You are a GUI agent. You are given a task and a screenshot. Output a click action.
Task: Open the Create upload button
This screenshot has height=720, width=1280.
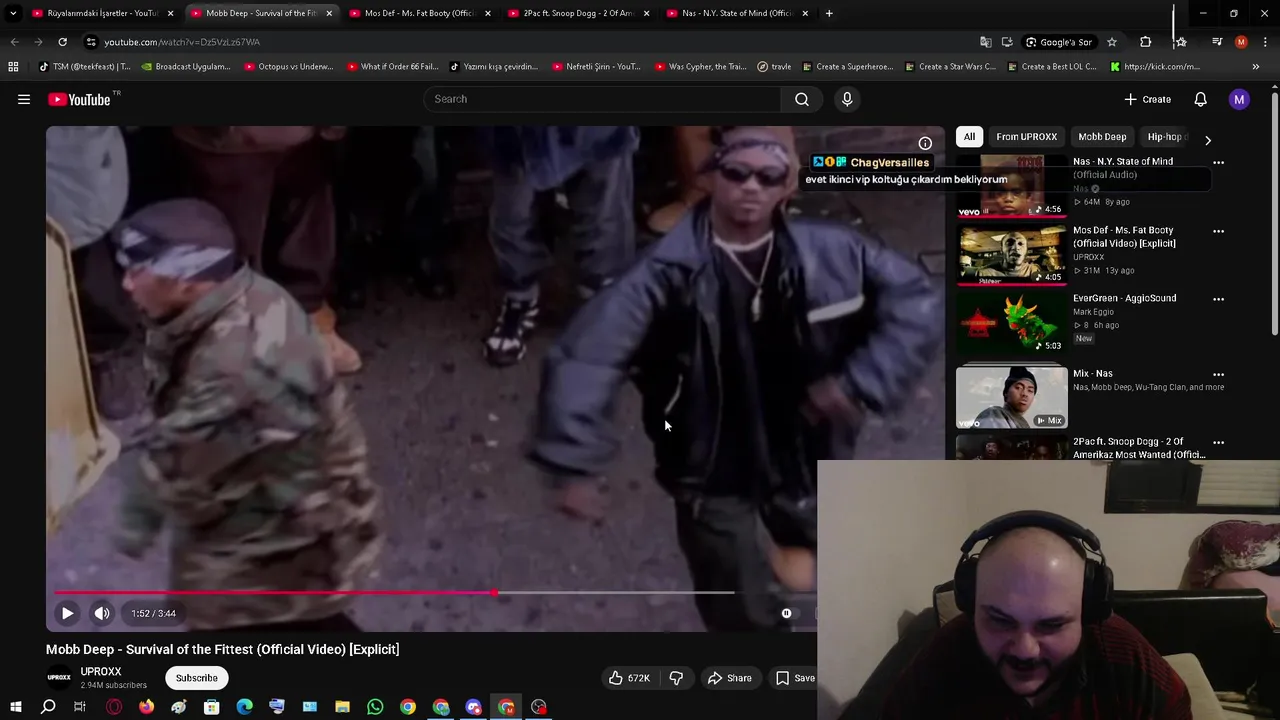click(x=1147, y=99)
